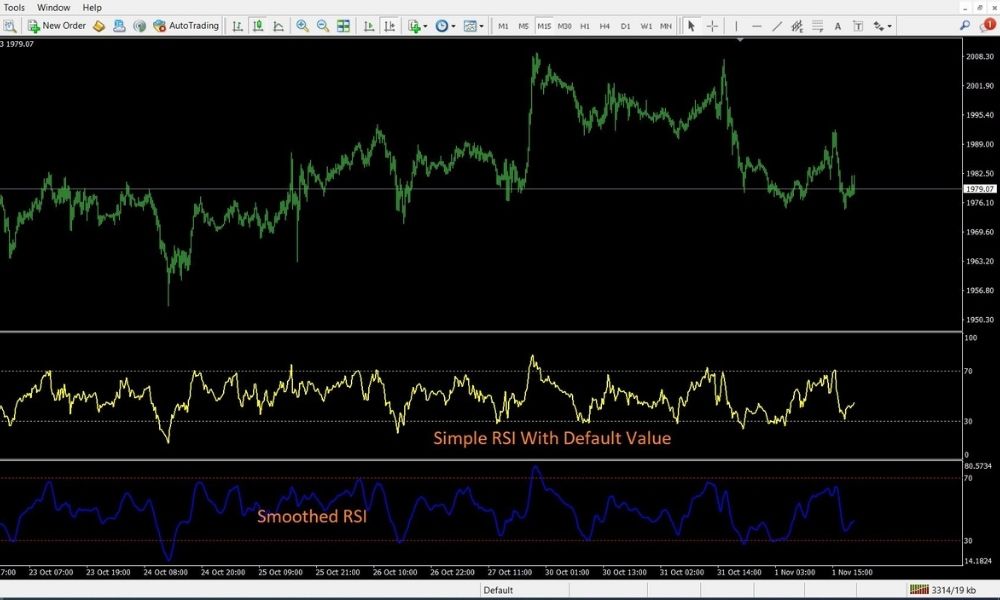Click the Zoom In chart icon
Viewport: 1000px width, 600px height.
pos(302,25)
